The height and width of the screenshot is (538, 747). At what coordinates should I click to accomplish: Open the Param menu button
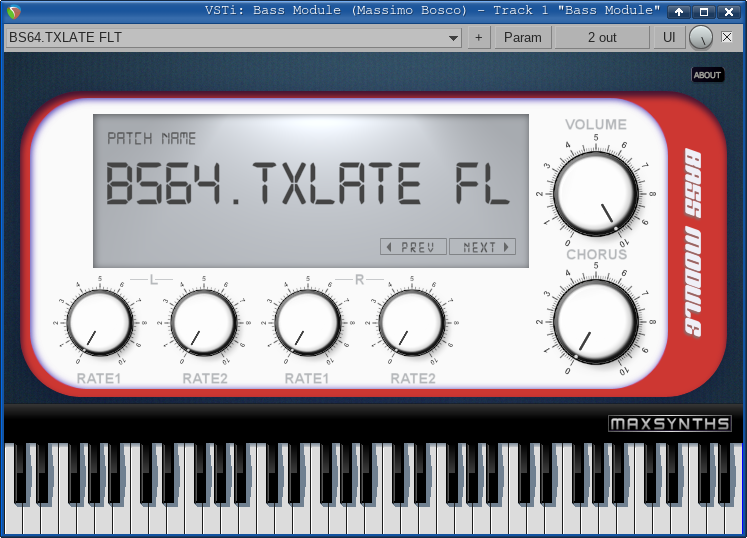pos(523,37)
